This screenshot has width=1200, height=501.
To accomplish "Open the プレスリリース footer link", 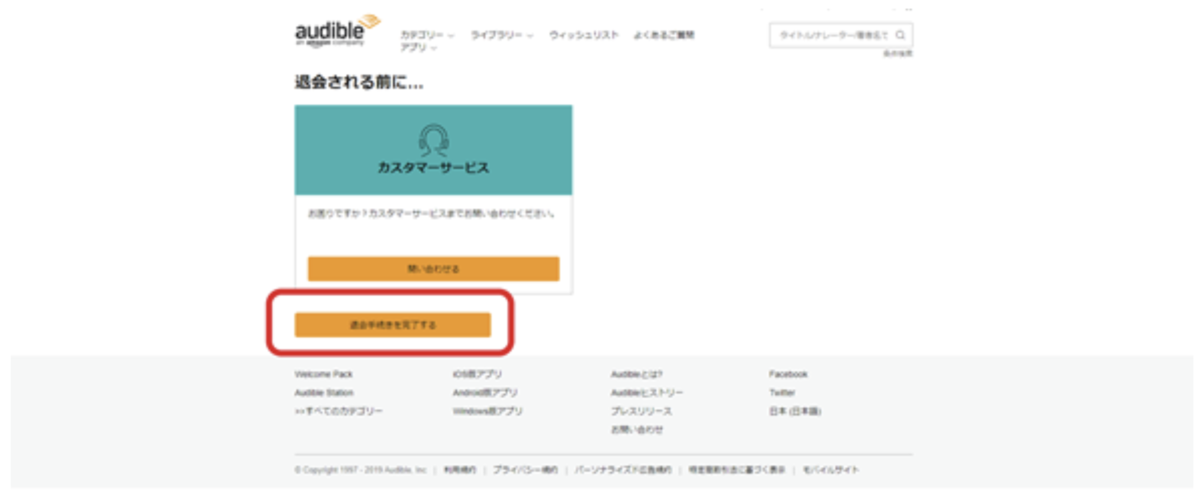I will 641,411.
